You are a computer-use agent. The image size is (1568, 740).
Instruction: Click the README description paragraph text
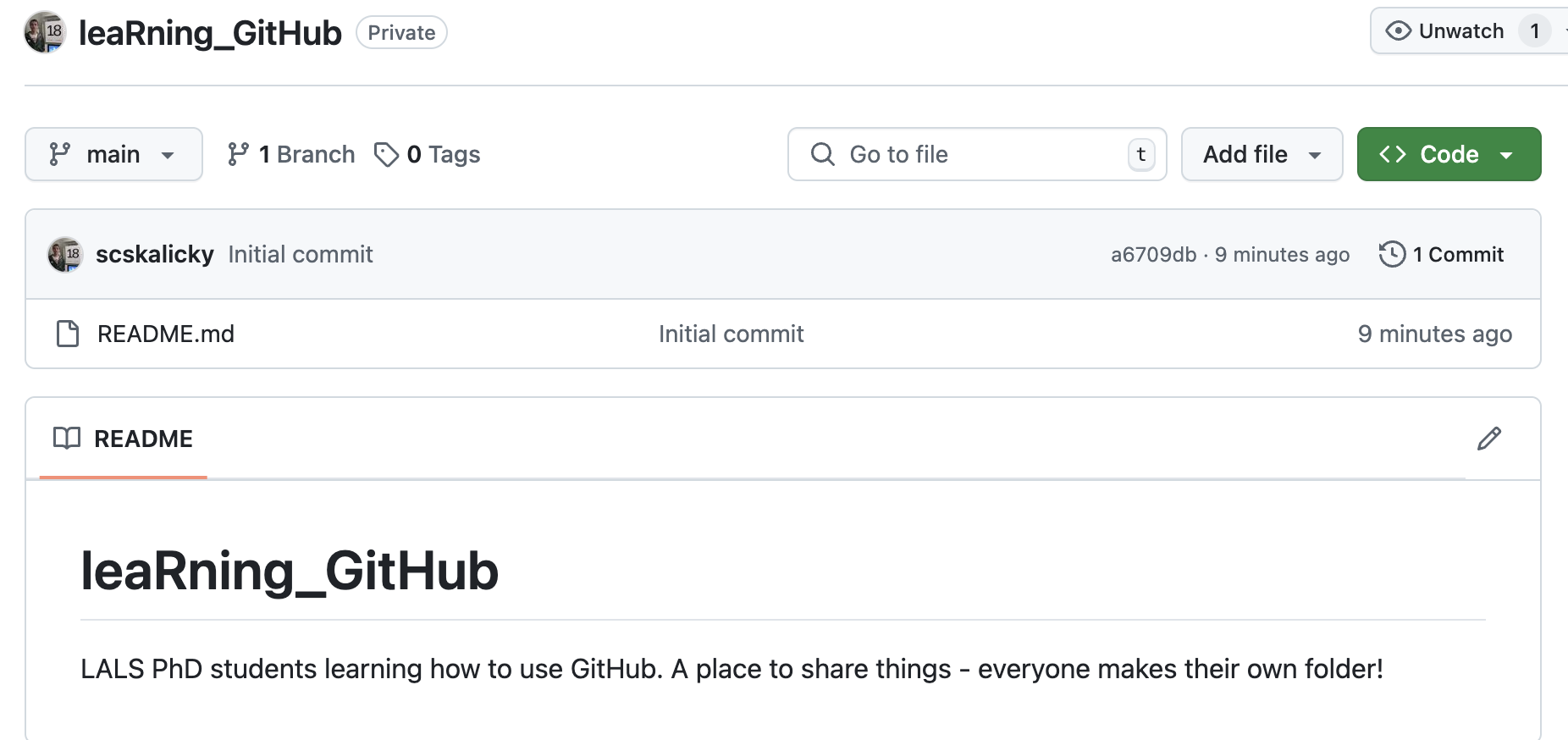tap(732, 669)
